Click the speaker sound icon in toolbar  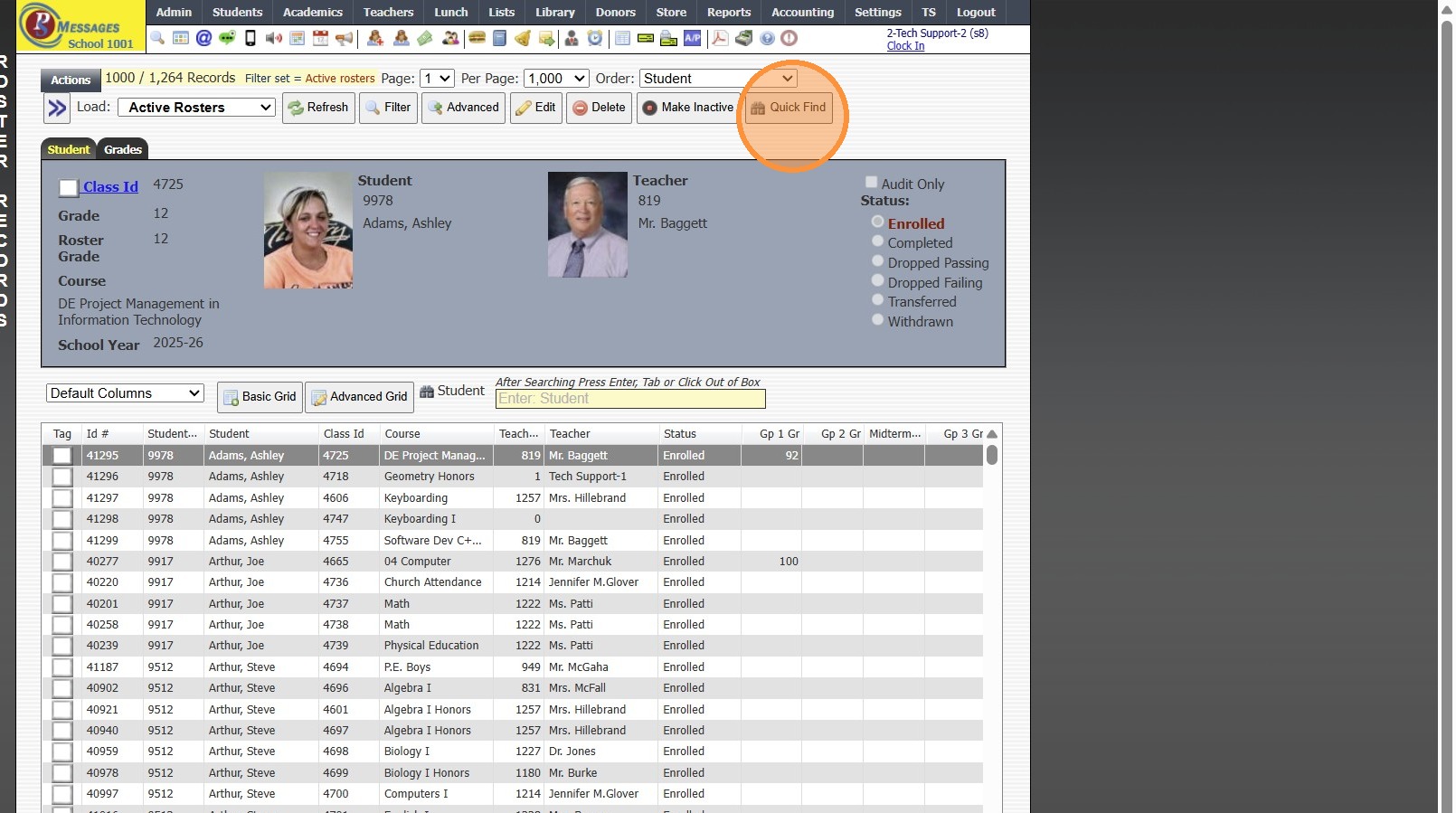coord(274,38)
